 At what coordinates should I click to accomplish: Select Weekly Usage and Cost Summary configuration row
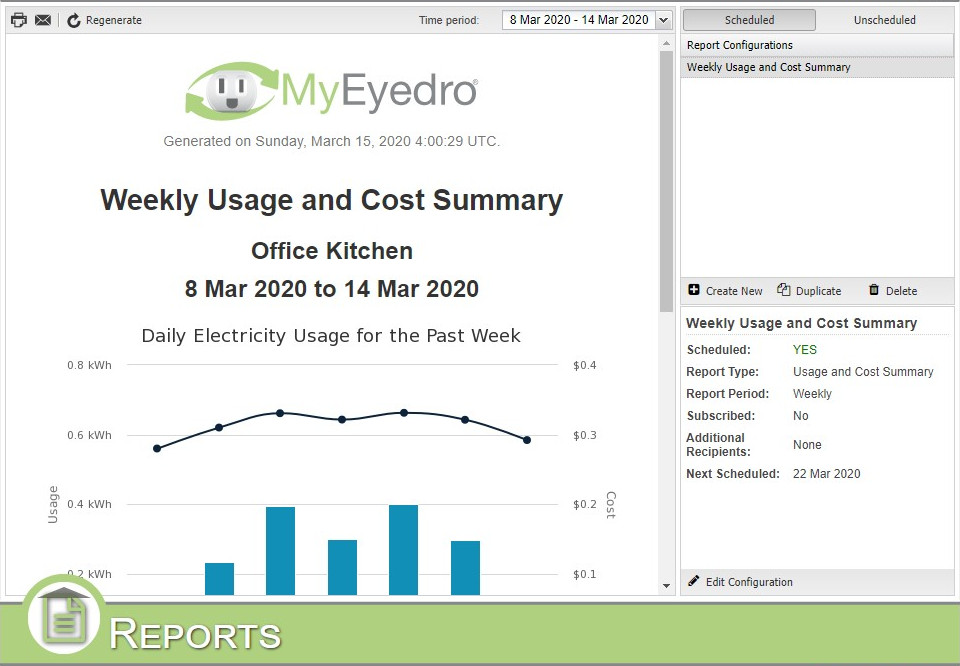click(817, 67)
